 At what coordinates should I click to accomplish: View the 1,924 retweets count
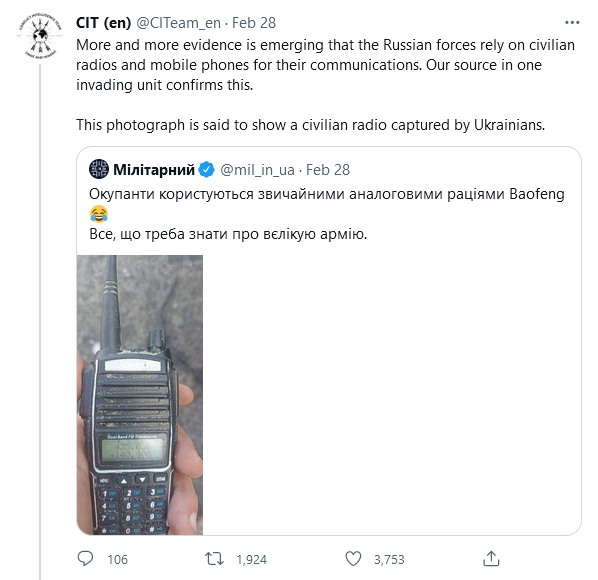click(251, 559)
